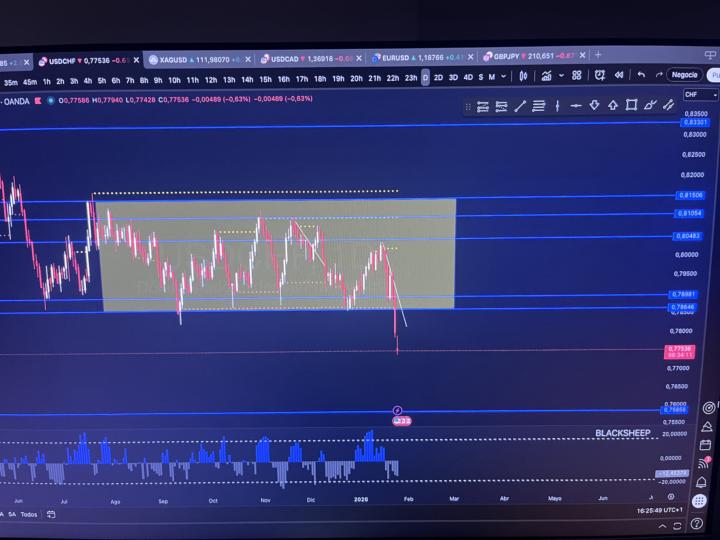Open notifications bell in right sidebar

tap(701, 482)
